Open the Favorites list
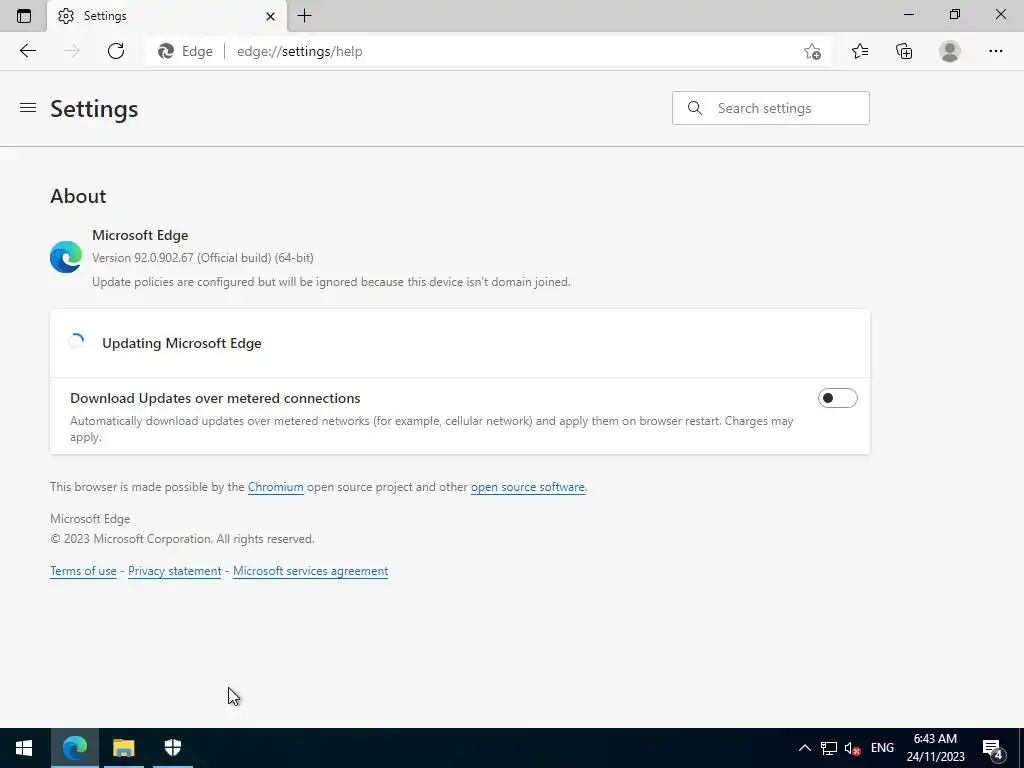The image size is (1024, 768). tap(859, 51)
